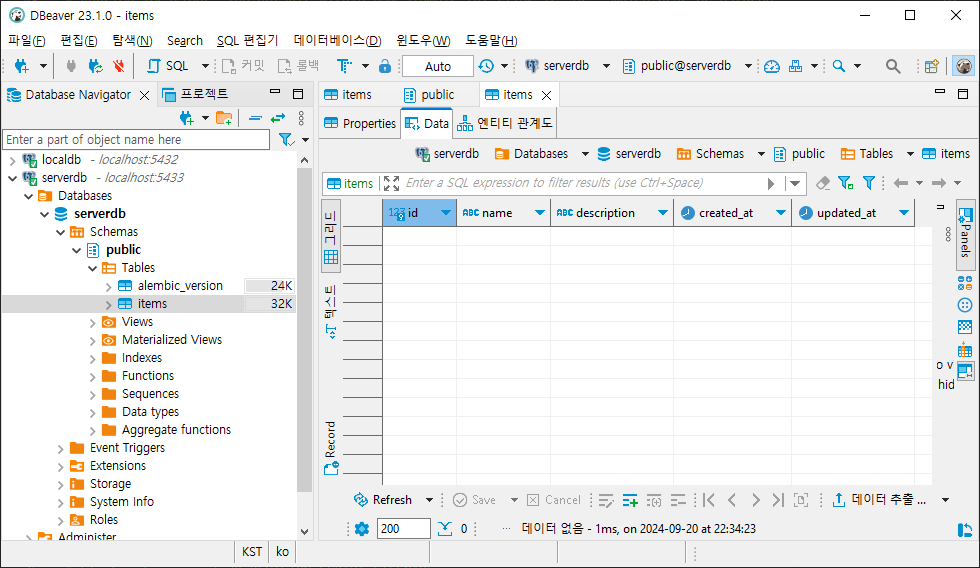Screen dimensions: 980x568
Task: Click the New Database Connection plug icon
Action: (22, 66)
